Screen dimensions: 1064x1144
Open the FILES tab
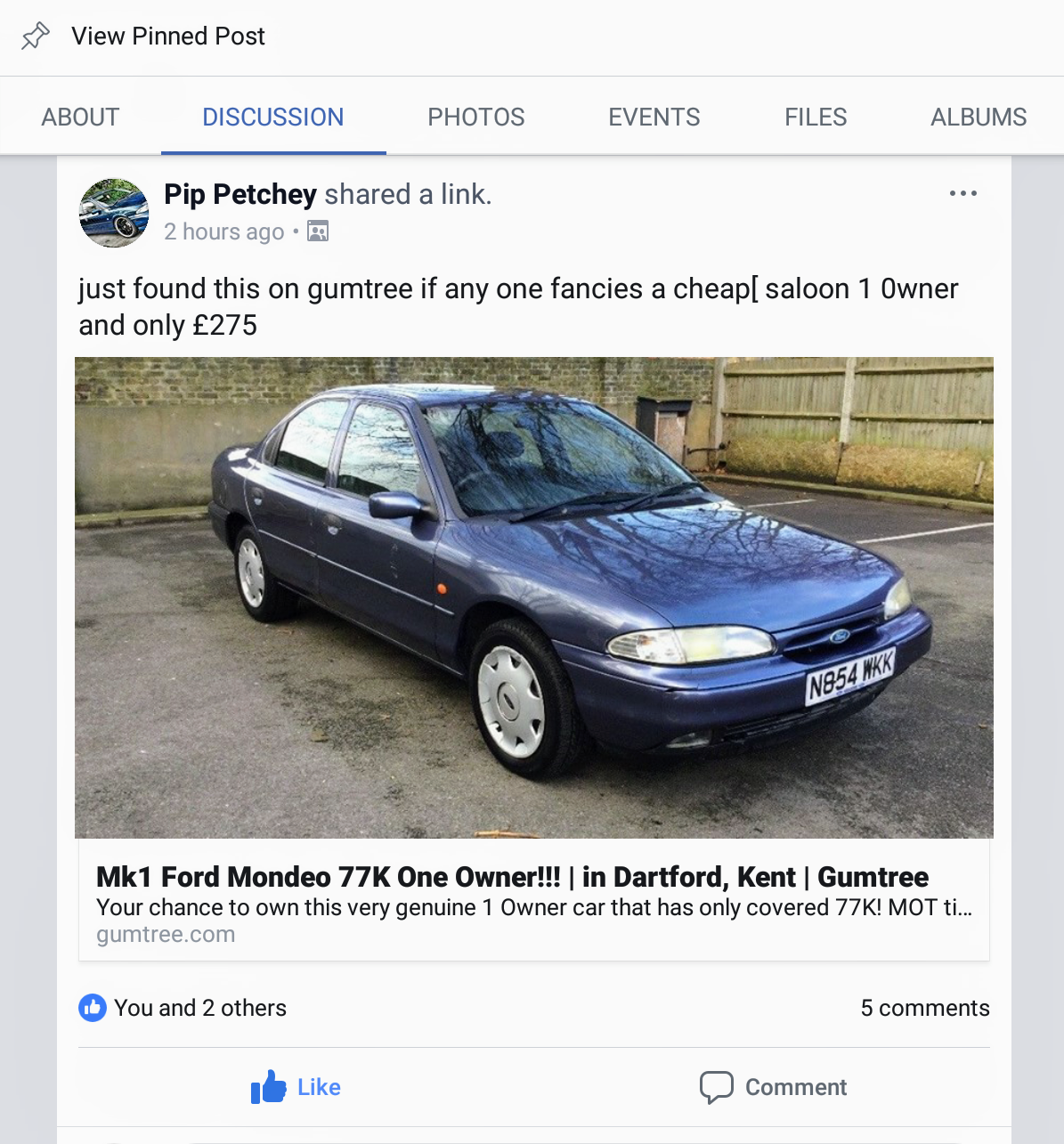(816, 117)
